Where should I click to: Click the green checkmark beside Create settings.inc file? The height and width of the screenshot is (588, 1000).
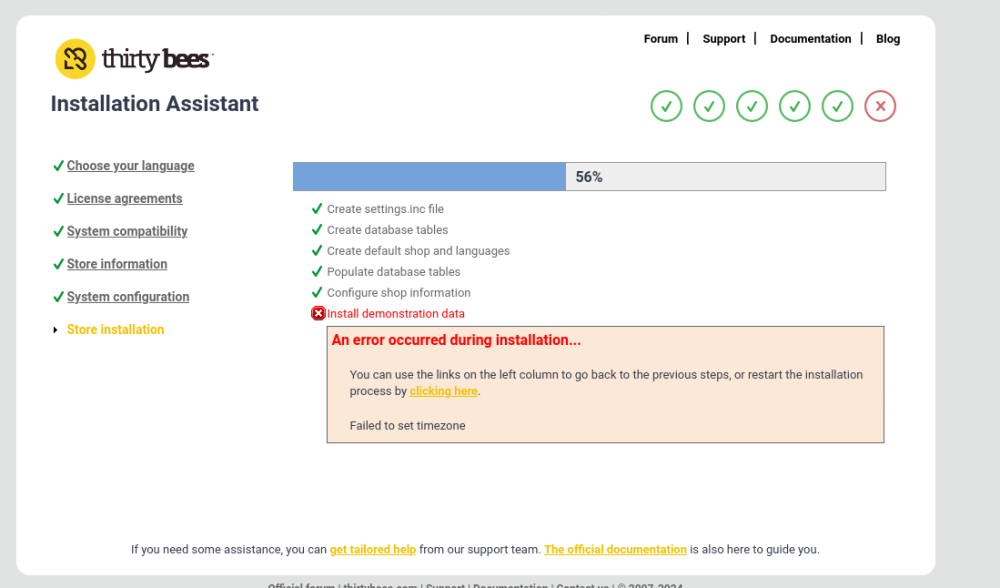pyautogui.click(x=317, y=209)
